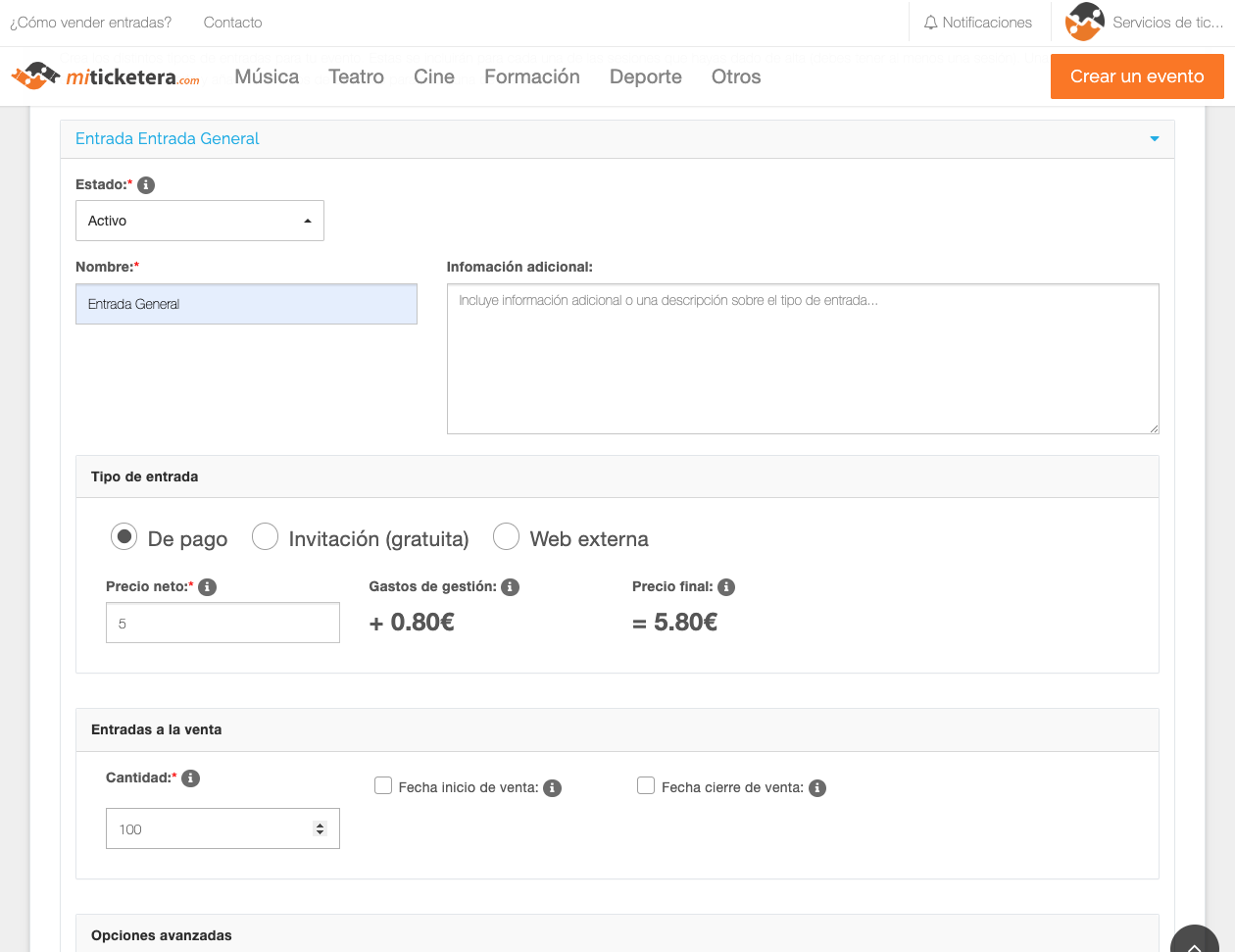Click the scroll-to-top arrow button
The image size is (1235, 952).
(1194, 943)
